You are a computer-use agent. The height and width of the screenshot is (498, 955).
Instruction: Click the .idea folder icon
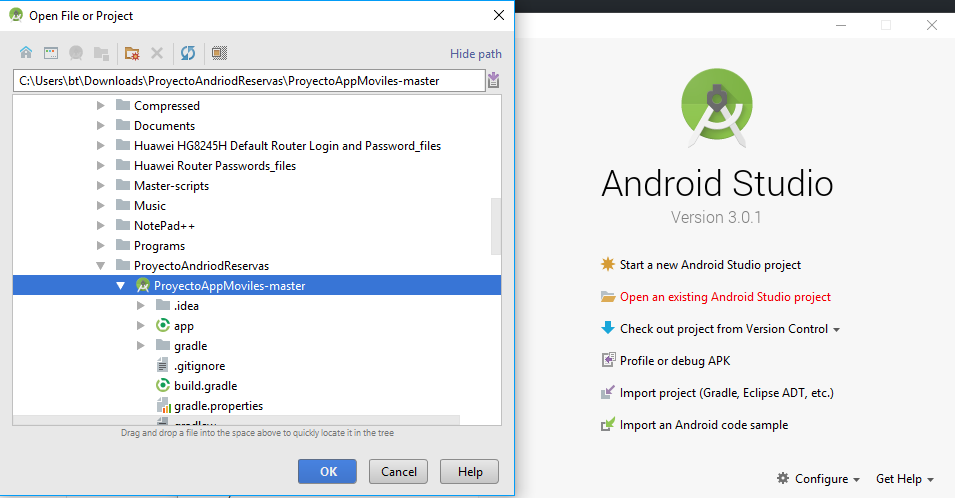click(163, 304)
